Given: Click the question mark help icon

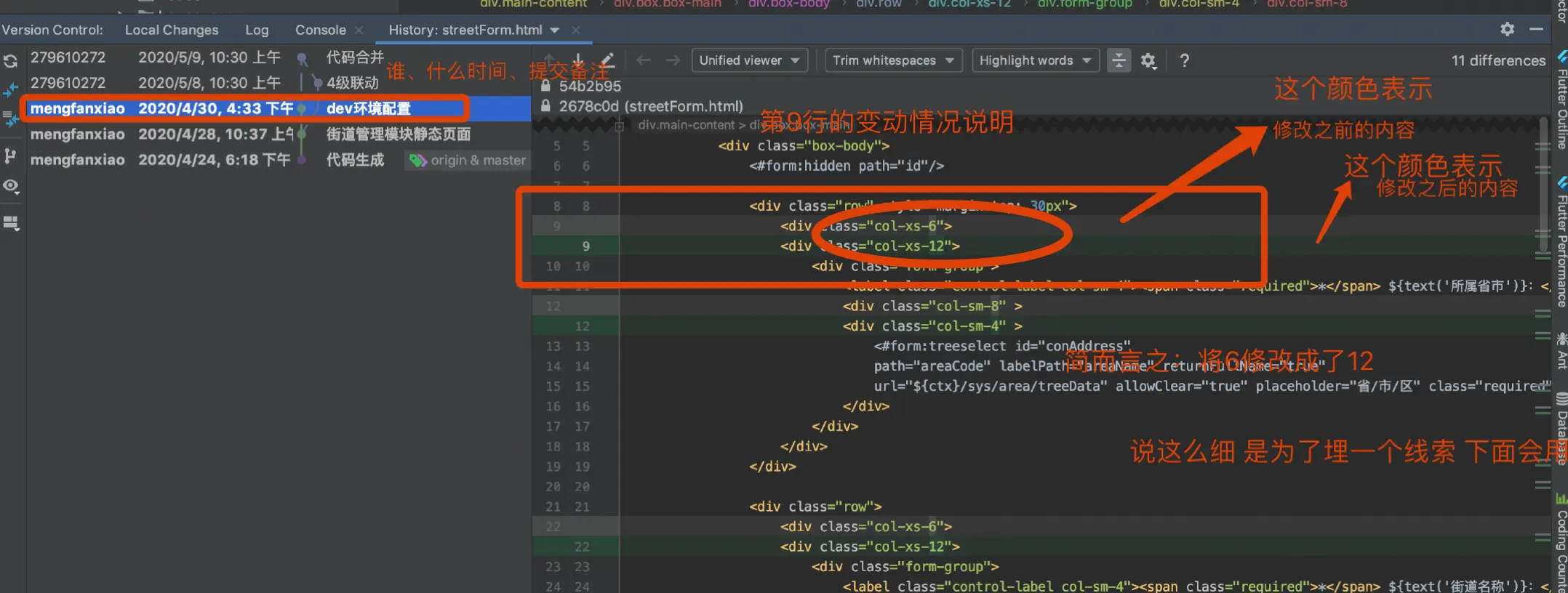Looking at the screenshot, I should point(1185,60).
